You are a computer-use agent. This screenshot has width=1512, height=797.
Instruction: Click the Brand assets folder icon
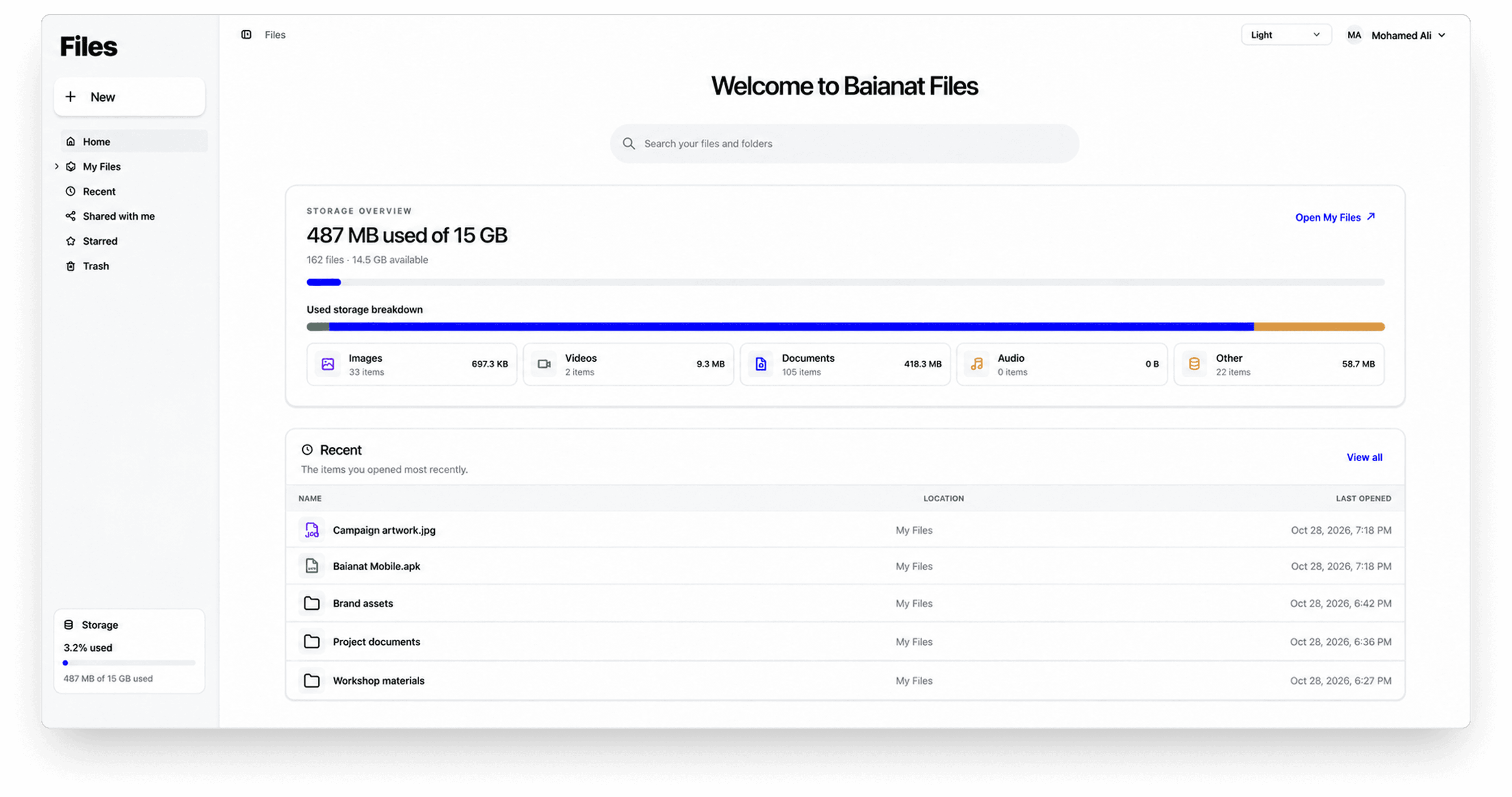coord(312,603)
